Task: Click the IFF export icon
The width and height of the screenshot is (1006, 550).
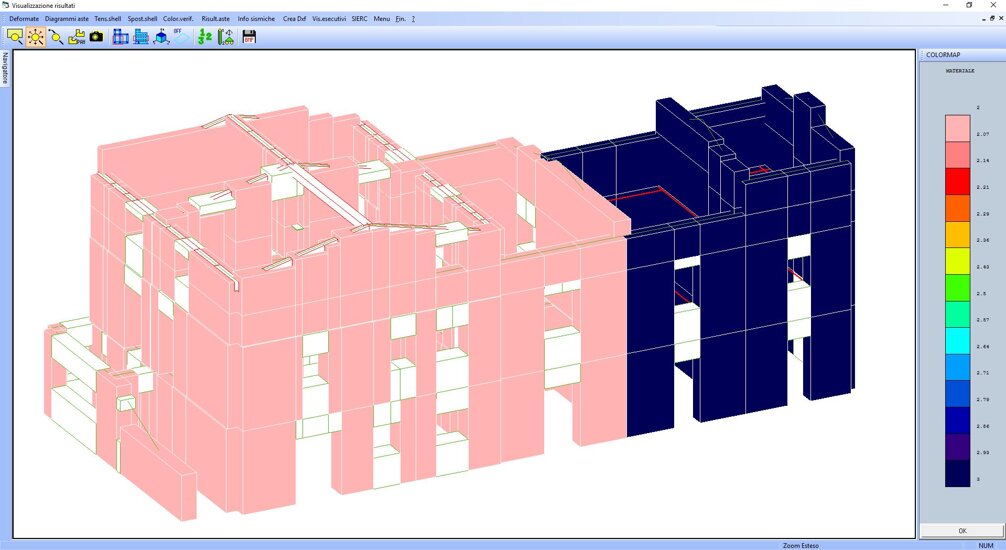Action: pyautogui.click(x=181, y=37)
